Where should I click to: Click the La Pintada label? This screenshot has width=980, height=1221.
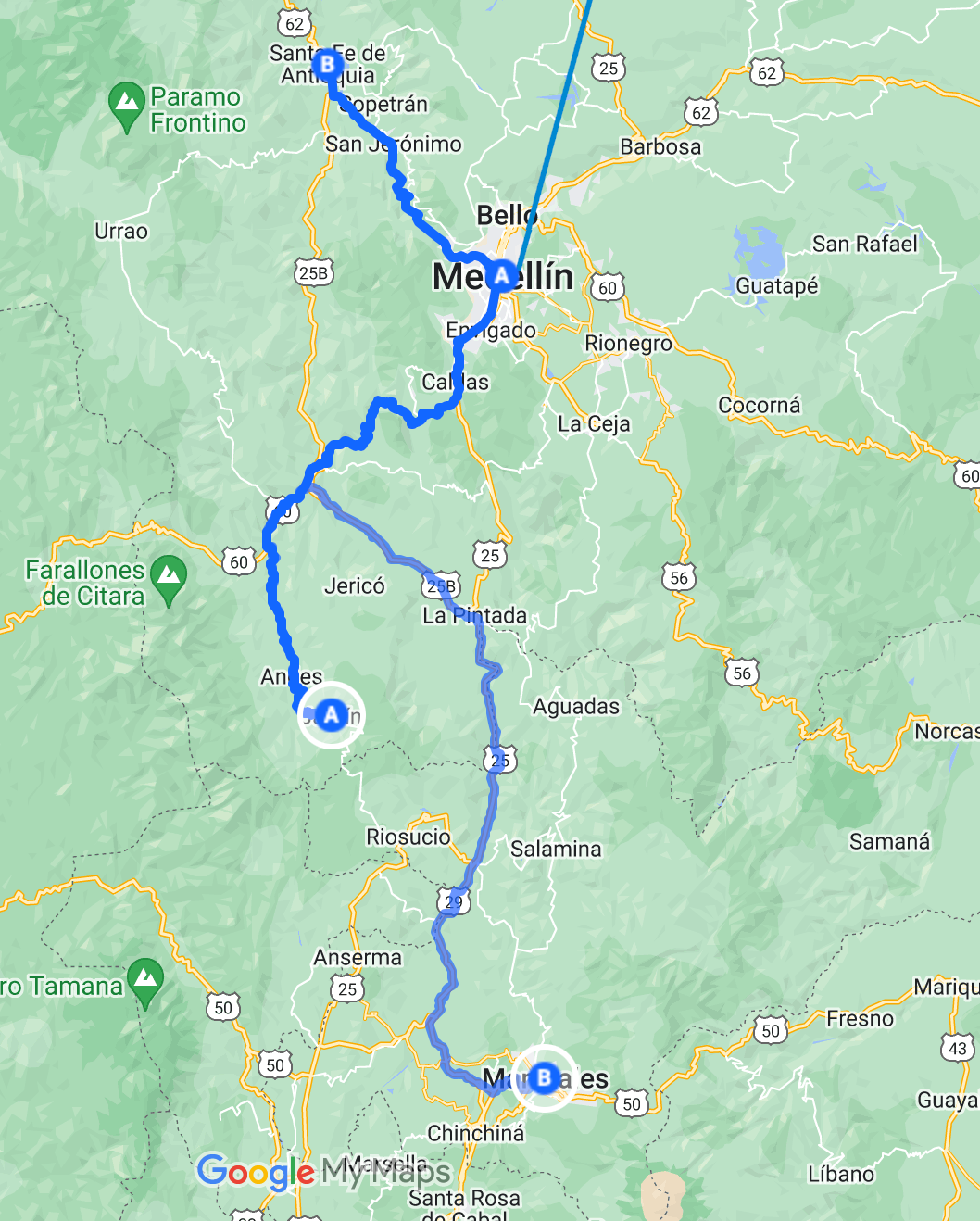pyautogui.click(x=474, y=615)
